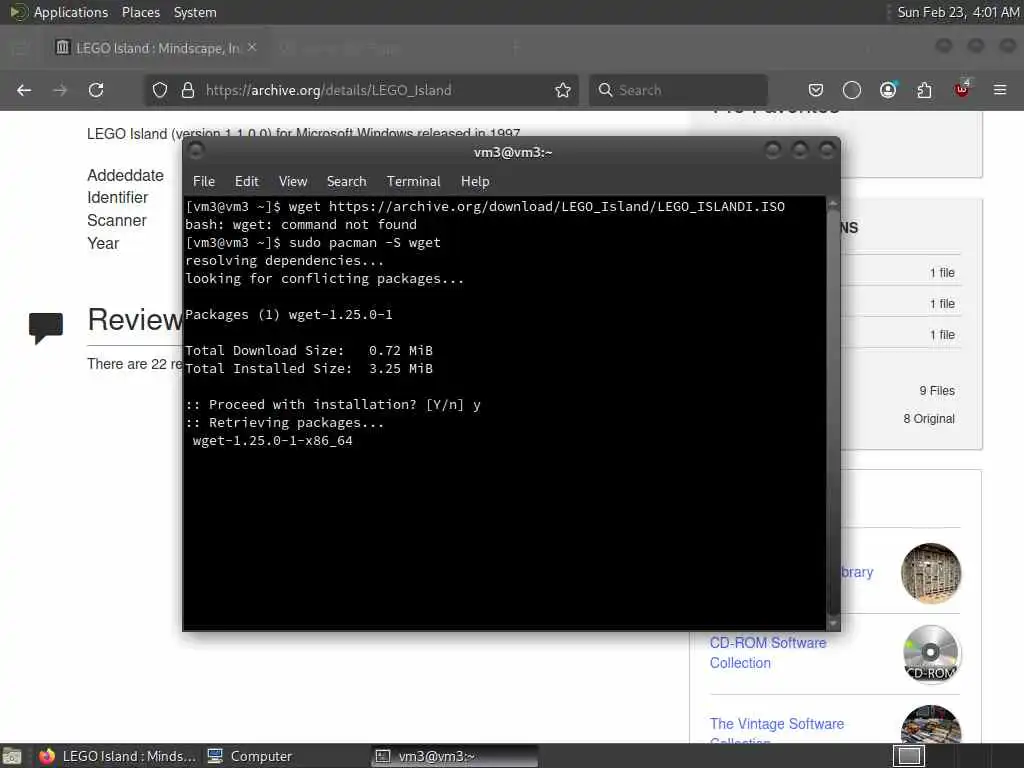Select the LEGO Island : Mindscape tab
This screenshot has width=1024, height=768.
point(157,48)
